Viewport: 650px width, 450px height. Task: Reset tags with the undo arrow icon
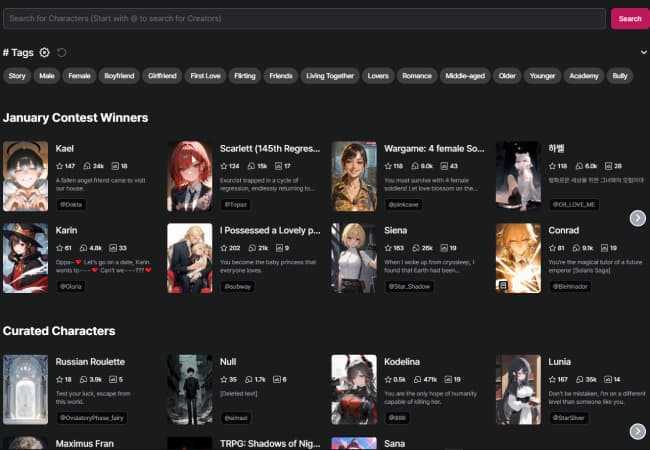[62, 52]
